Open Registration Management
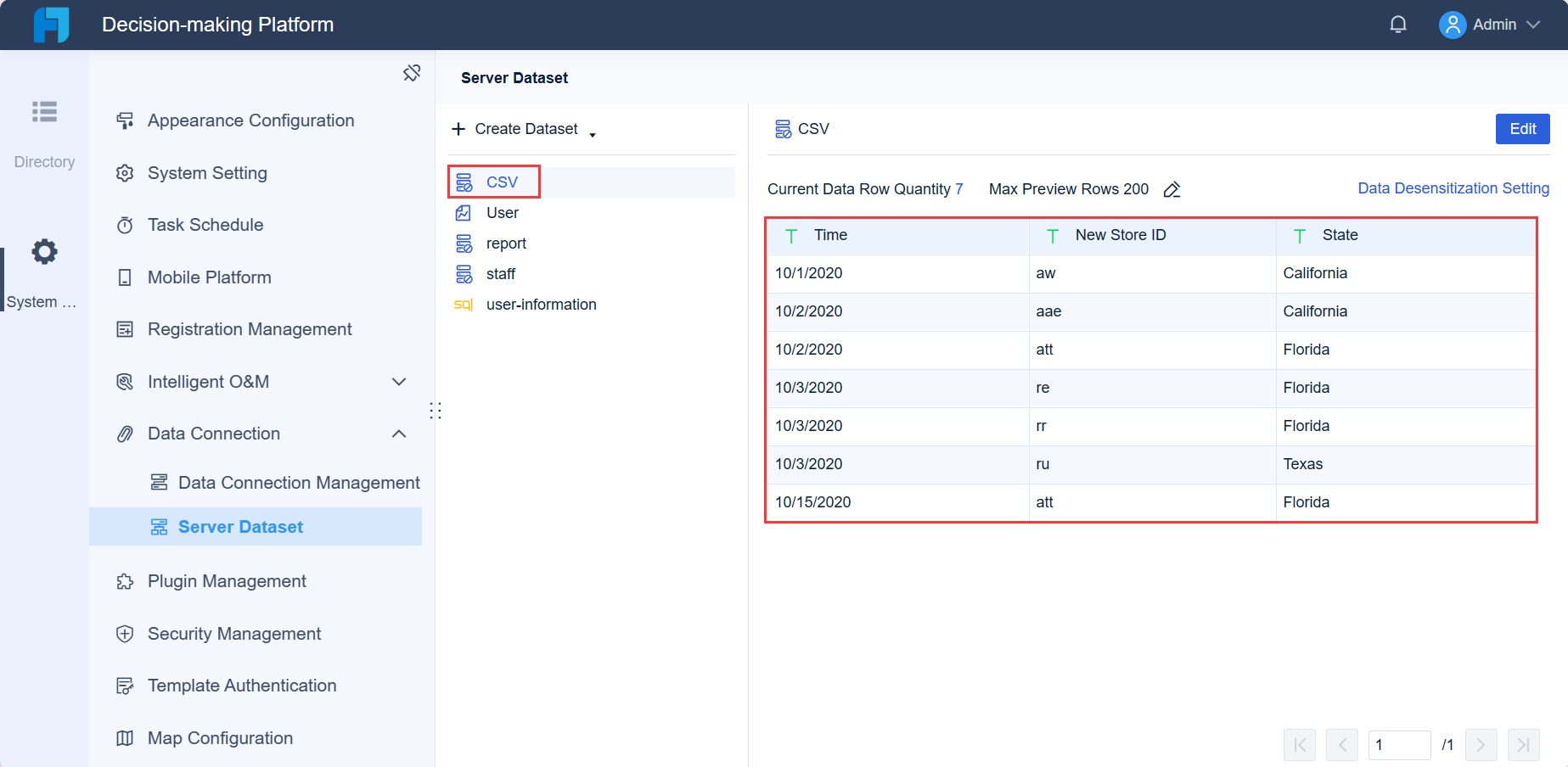Image resolution: width=1568 pixels, height=767 pixels. (250, 329)
